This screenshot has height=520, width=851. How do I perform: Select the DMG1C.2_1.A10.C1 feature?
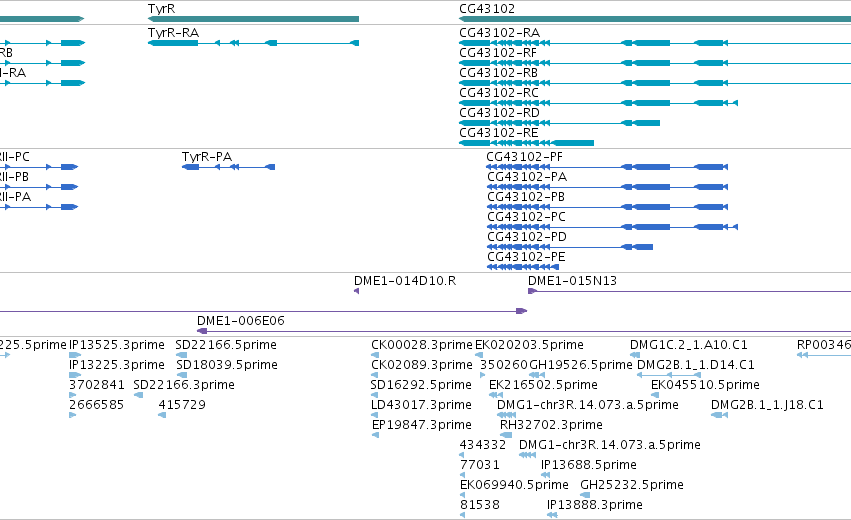pyautogui.click(x=689, y=345)
